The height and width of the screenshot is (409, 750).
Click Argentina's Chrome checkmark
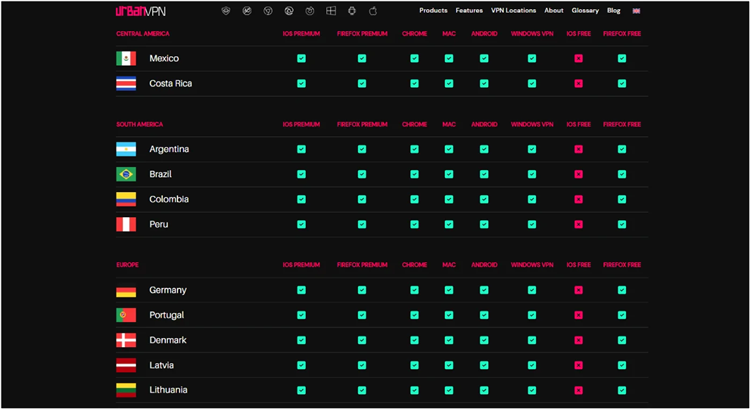tap(414, 149)
